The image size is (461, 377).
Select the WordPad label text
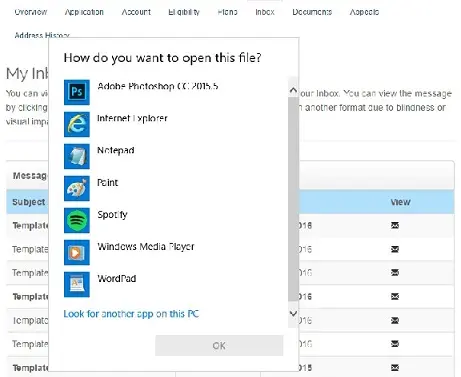tap(117, 279)
